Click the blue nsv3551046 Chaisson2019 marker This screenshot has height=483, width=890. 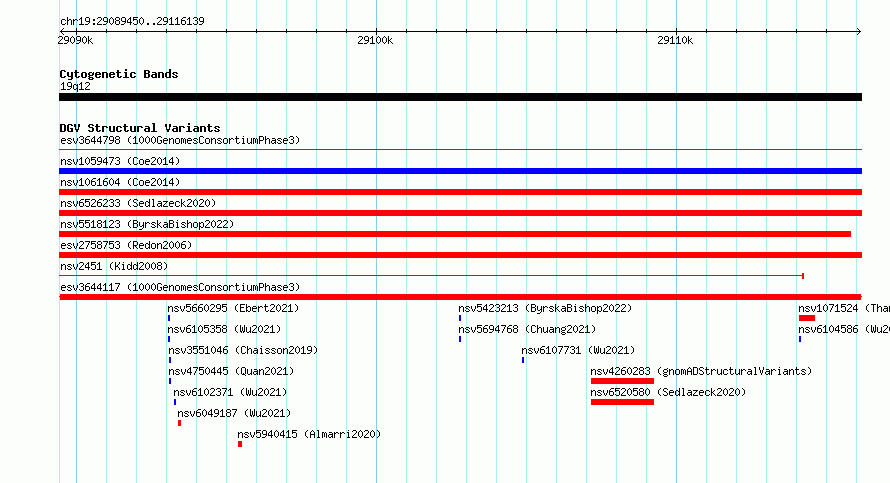[x=170, y=360]
